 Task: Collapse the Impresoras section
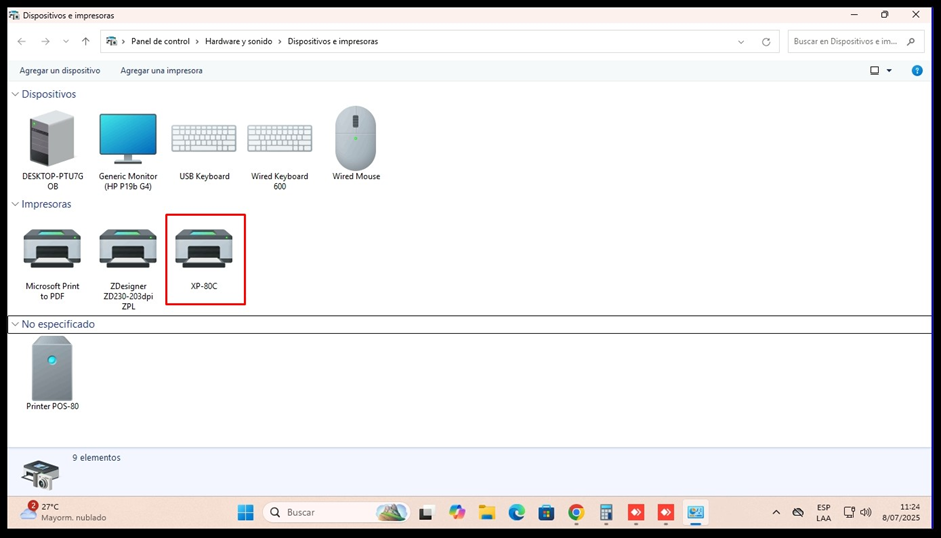pyautogui.click(x=15, y=204)
